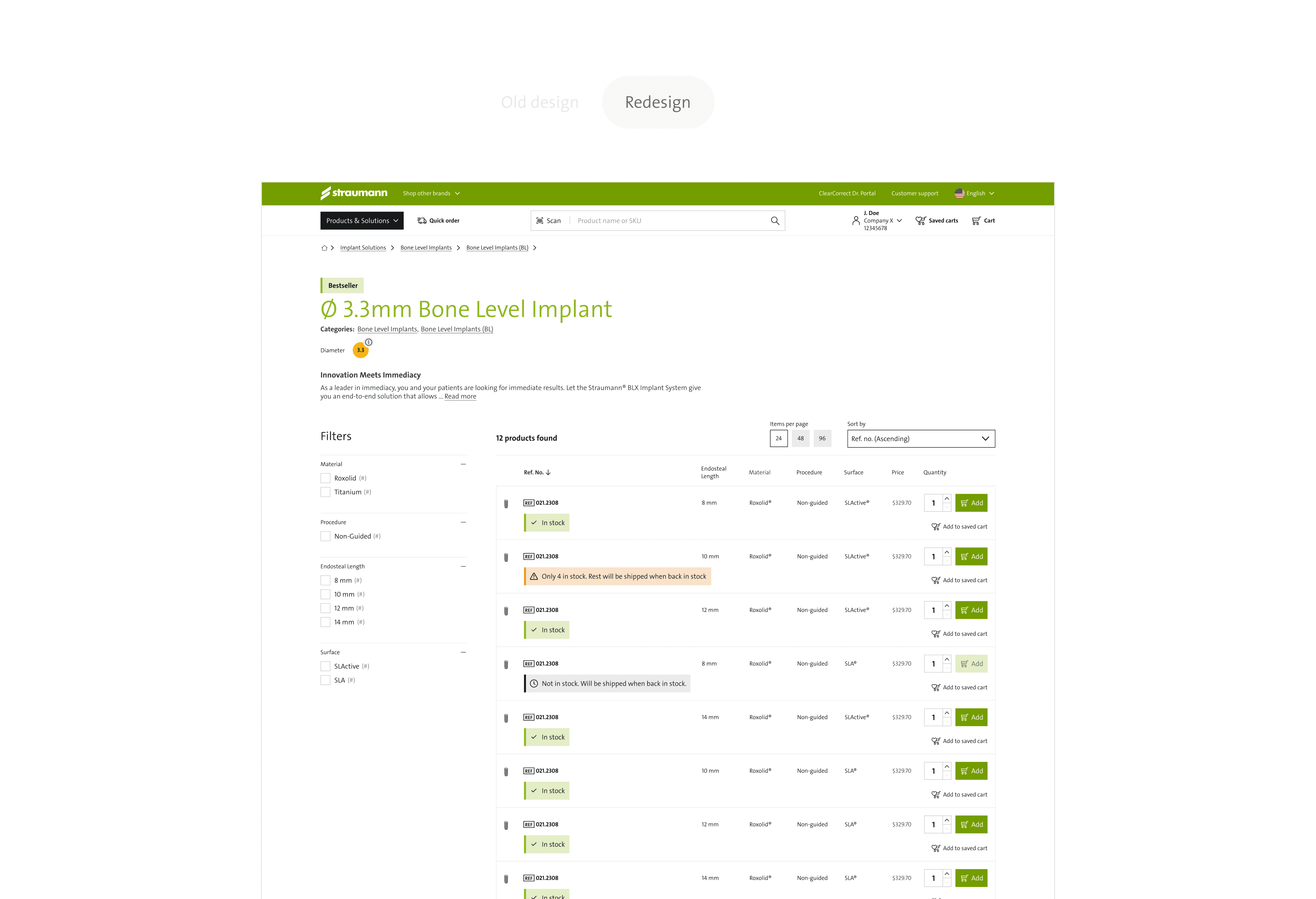Select the Redesign tab
Screen dimensions: 1316x899
coord(658,102)
